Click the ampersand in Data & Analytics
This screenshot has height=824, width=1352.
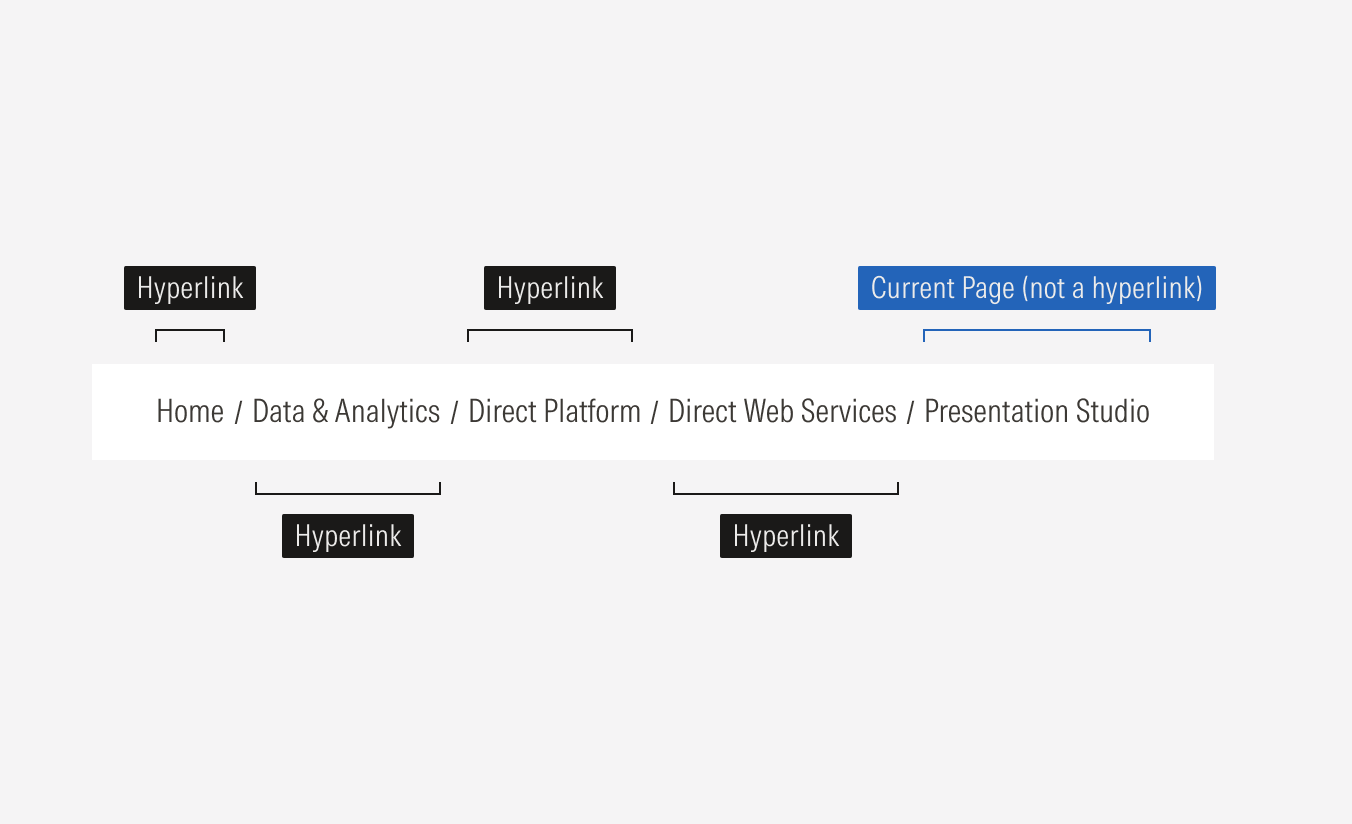click(320, 412)
